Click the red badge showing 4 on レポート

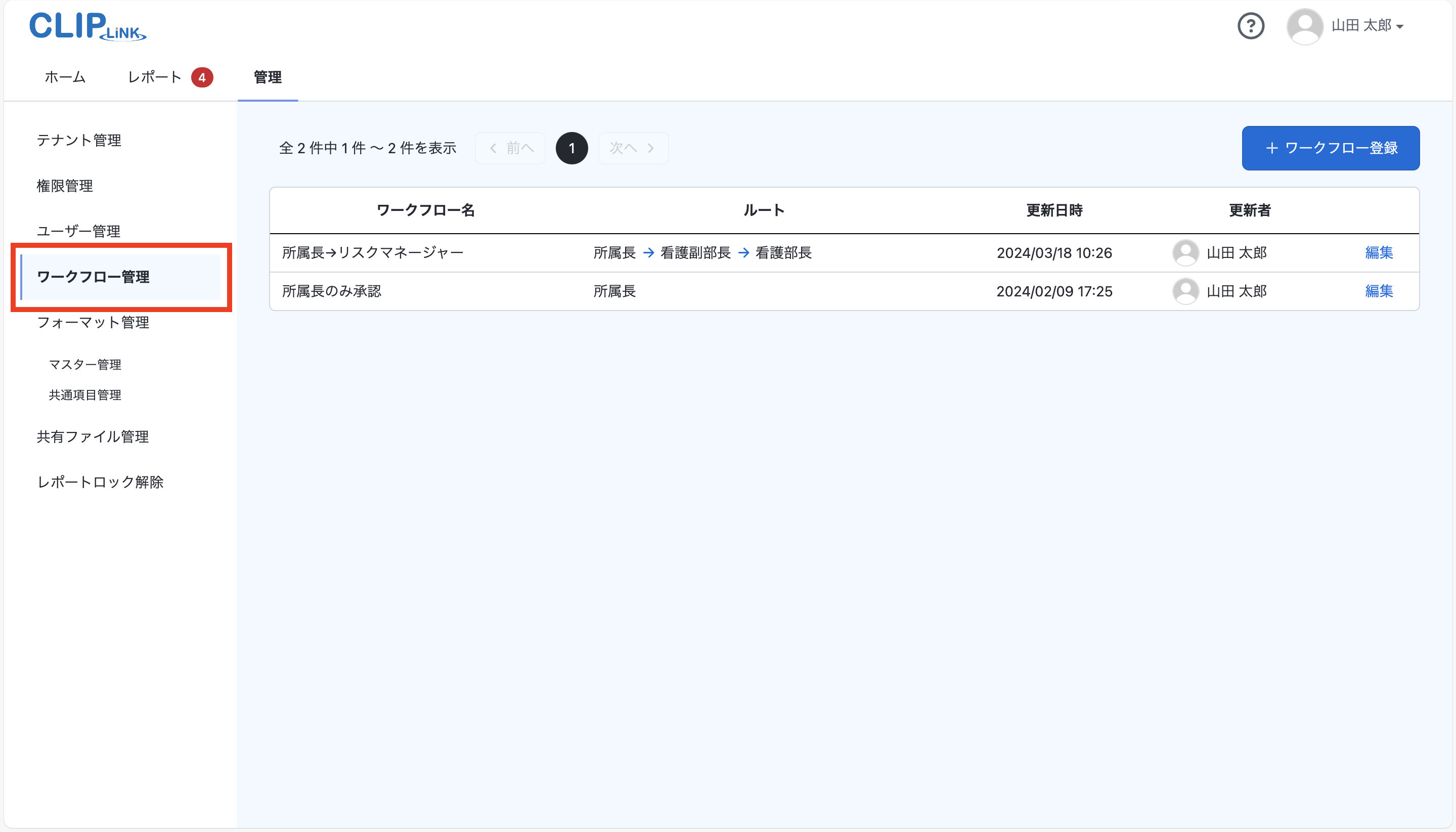pyautogui.click(x=202, y=76)
